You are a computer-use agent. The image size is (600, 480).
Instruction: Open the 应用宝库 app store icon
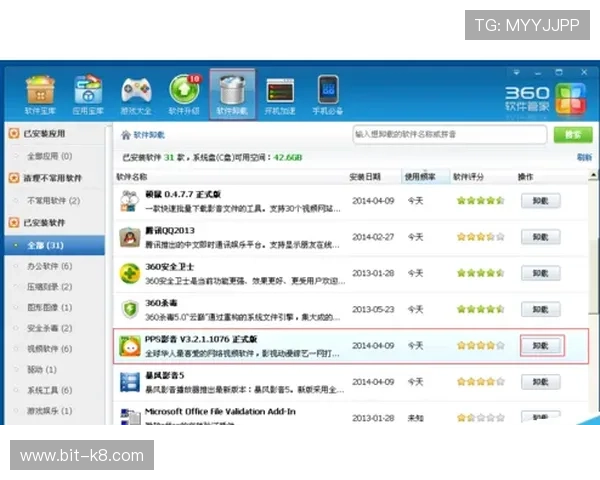coord(87,93)
